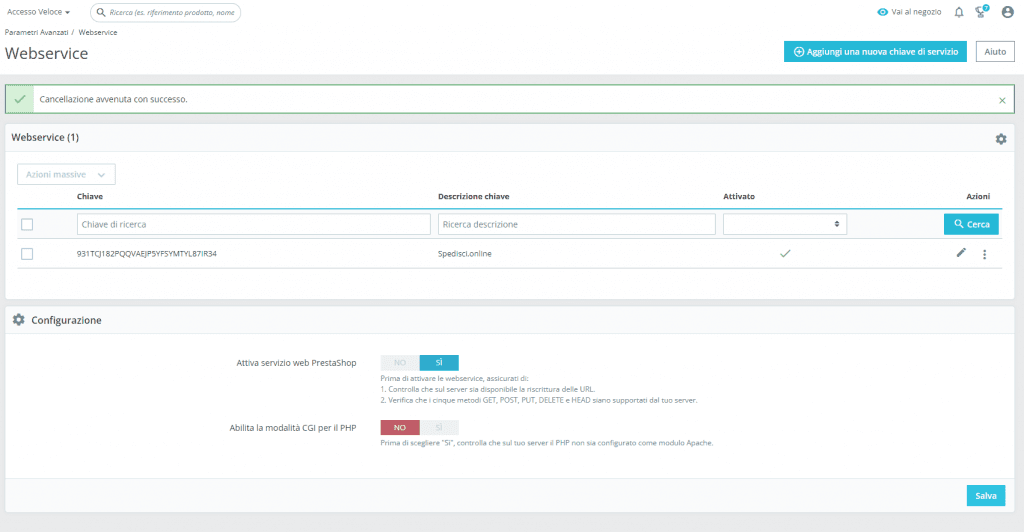
Task: Set Attiva servizio web PrestaShop to NO
Action: pyautogui.click(x=400, y=363)
